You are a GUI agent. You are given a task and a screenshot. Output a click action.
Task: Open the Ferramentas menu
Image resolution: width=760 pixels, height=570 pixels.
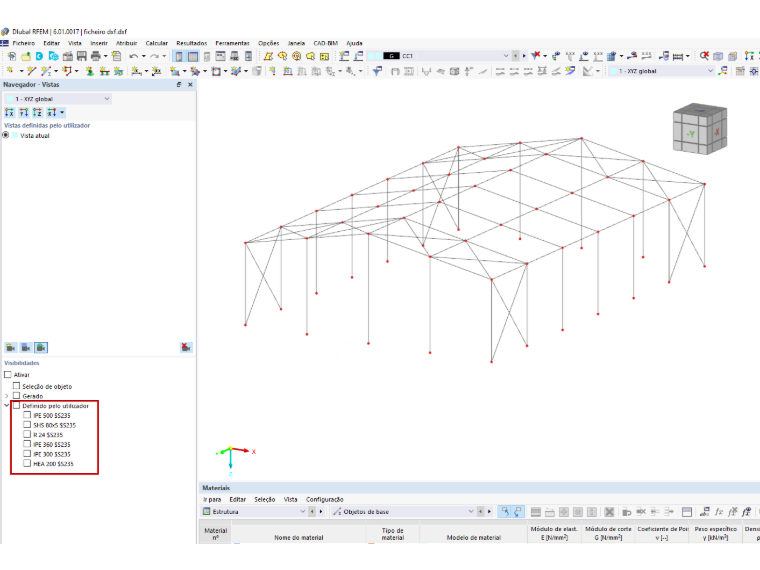233,43
